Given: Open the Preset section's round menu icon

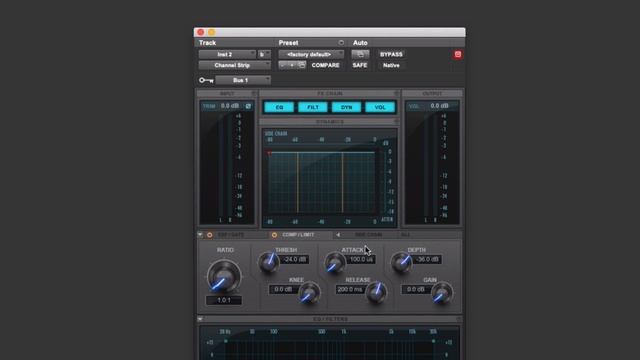Looking at the screenshot, I should point(341,42).
